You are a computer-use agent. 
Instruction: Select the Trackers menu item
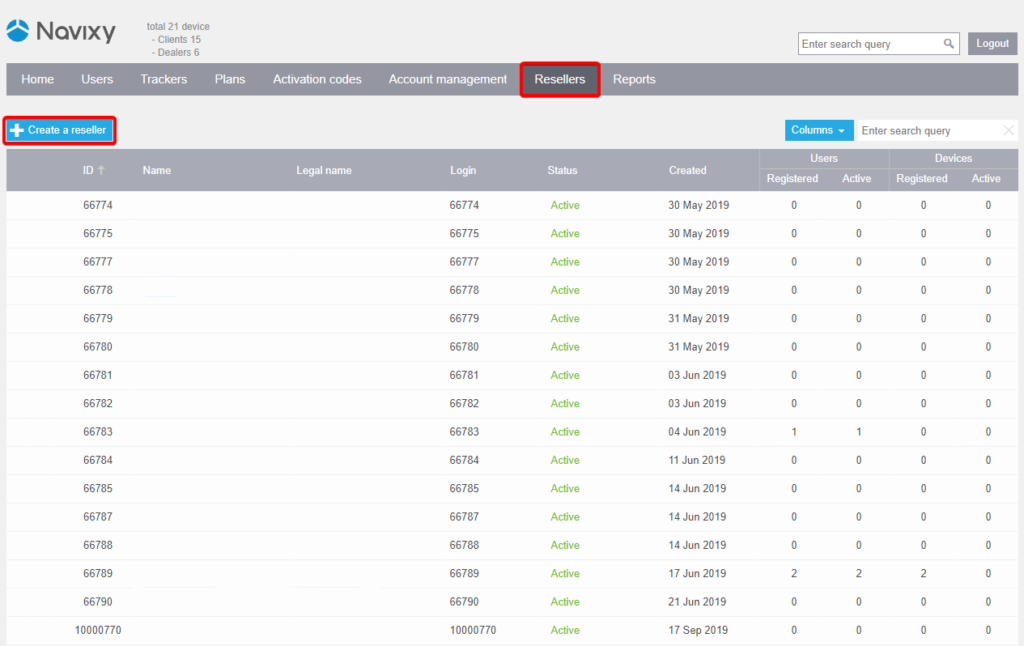point(163,79)
